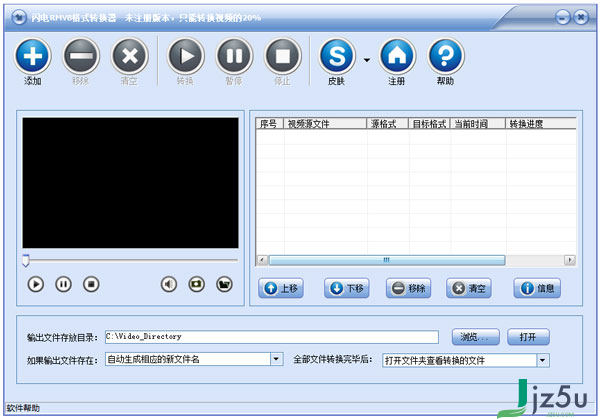This screenshot has height=419, width=600.
Task: Move item up with 上移 button
Action: 281,288
